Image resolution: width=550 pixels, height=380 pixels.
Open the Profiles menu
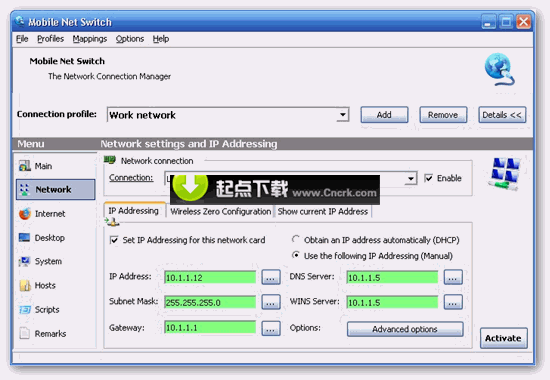[51, 39]
